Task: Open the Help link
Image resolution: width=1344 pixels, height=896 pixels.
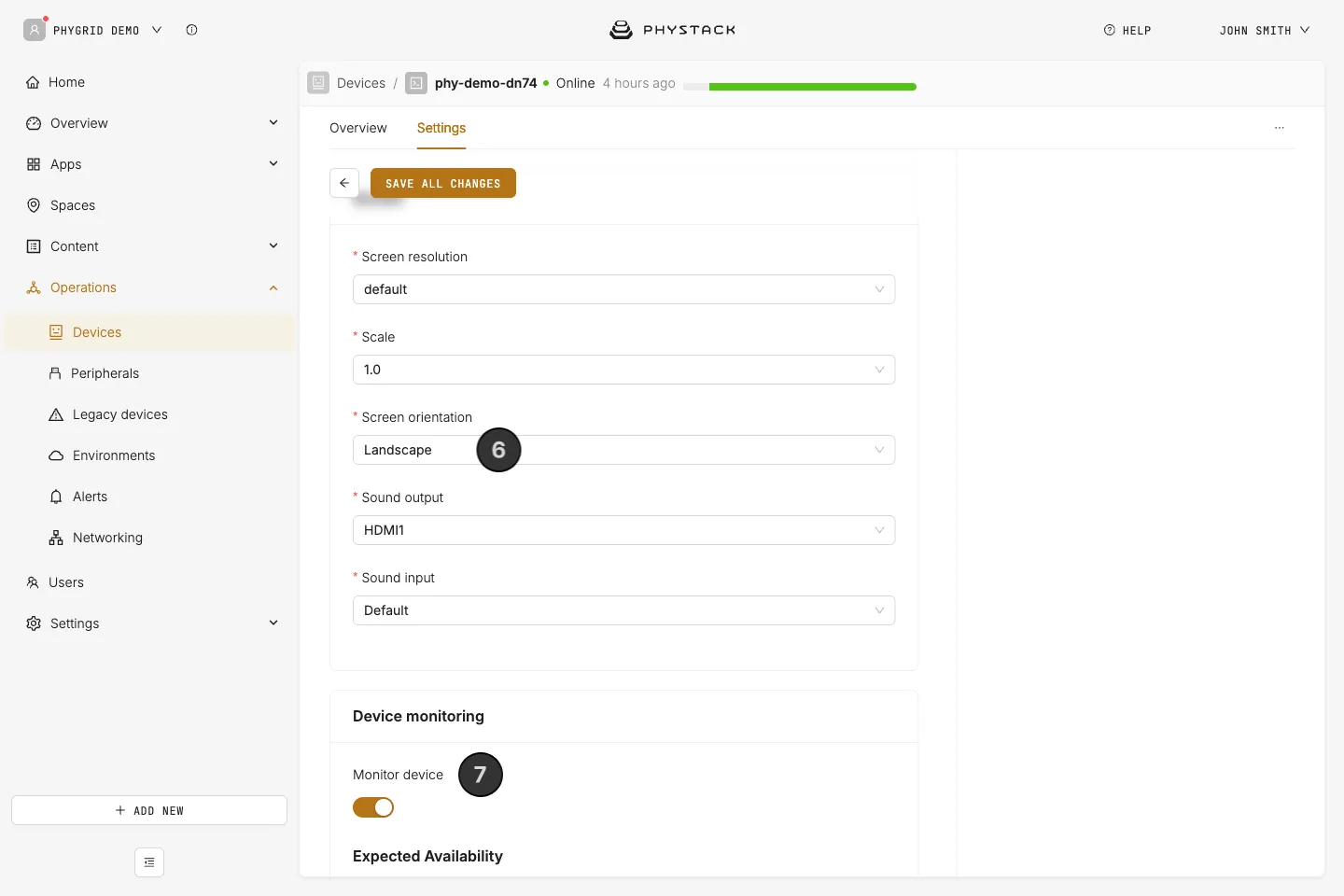Action: click(x=1127, y=30)
